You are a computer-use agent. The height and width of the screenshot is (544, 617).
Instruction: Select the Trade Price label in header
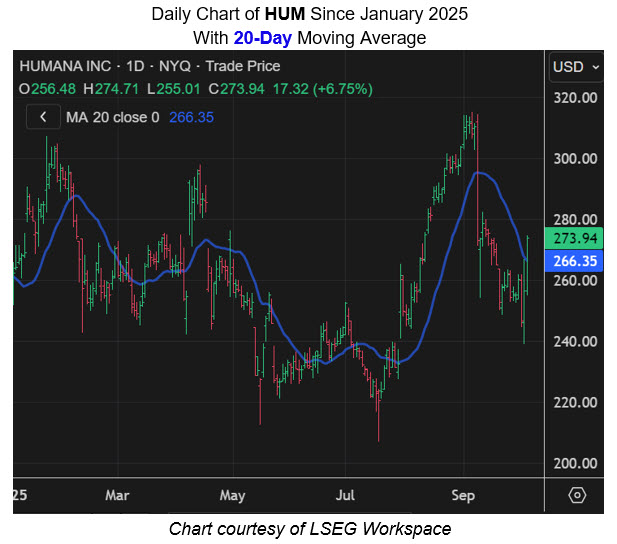[x=246, y=66]
